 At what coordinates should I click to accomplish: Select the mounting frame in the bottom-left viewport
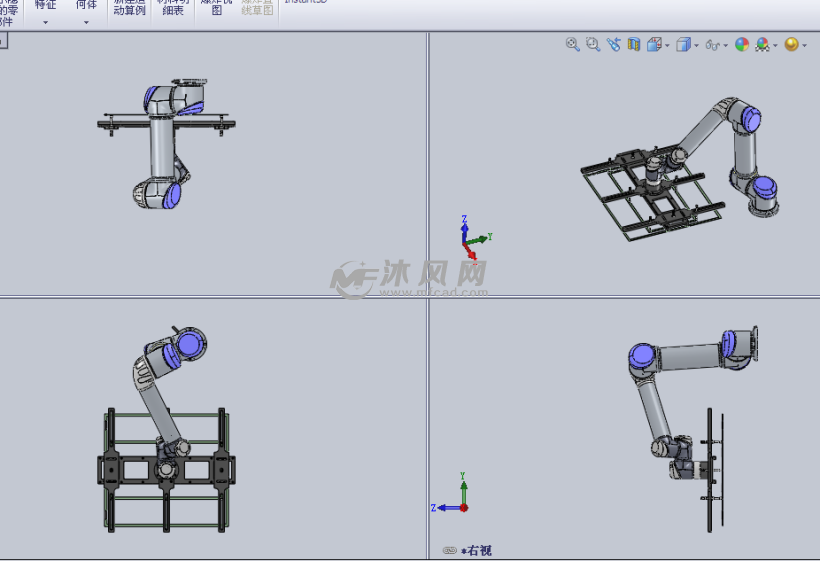[166, 470]
